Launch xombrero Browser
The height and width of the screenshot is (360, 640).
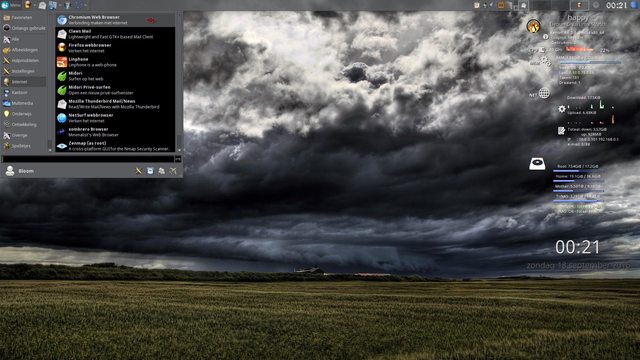pos(116,132)
